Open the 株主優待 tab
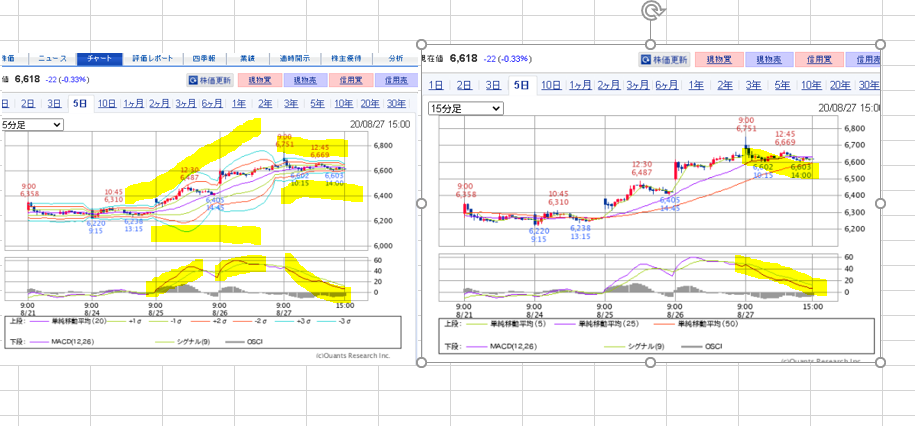The width and height of the screenshot is (915, 426). tap(346, 59)
